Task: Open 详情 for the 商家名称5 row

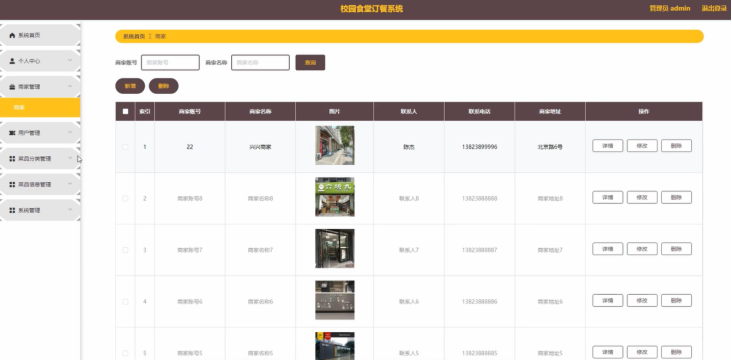Action: tap(608, 352)
